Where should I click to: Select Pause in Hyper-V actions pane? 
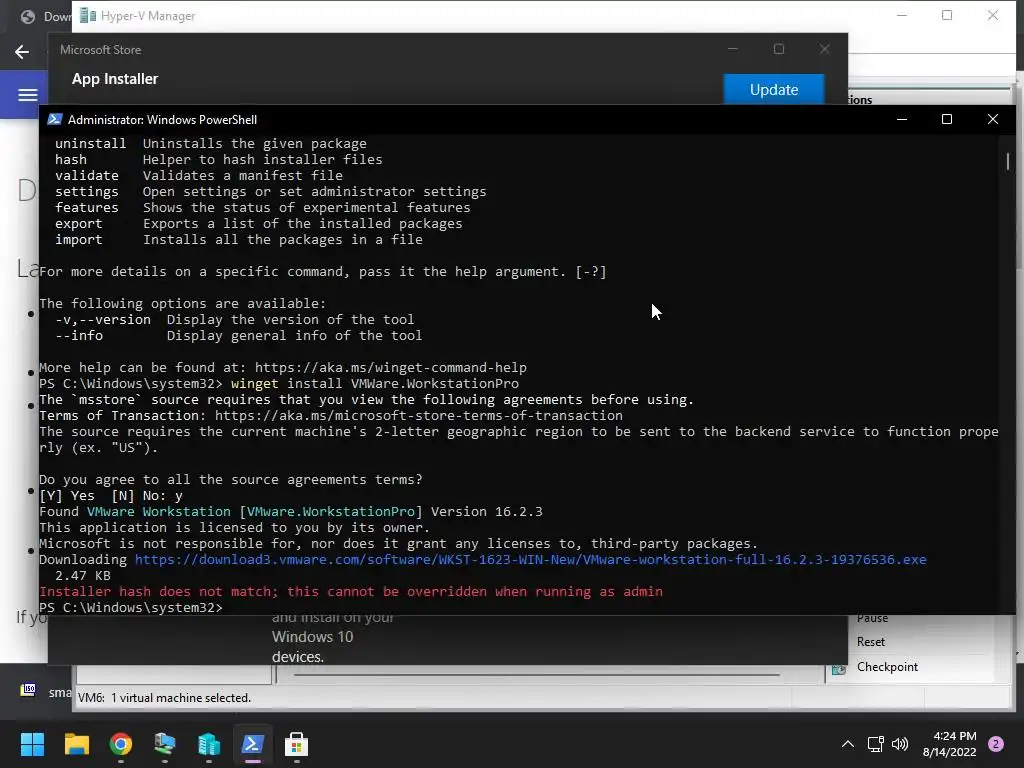coord(872,618)
